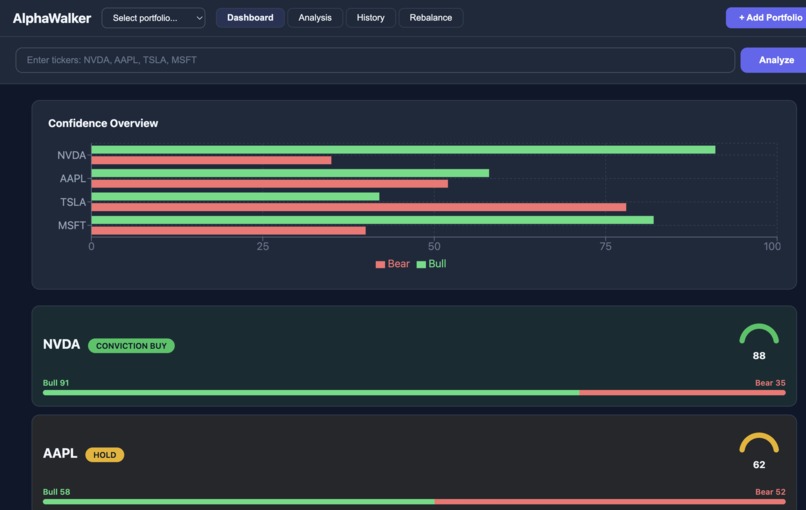Viewport: 806px width, 510px height.
Task: Click the Confidence Overview heading
Action: coord(103,123)
